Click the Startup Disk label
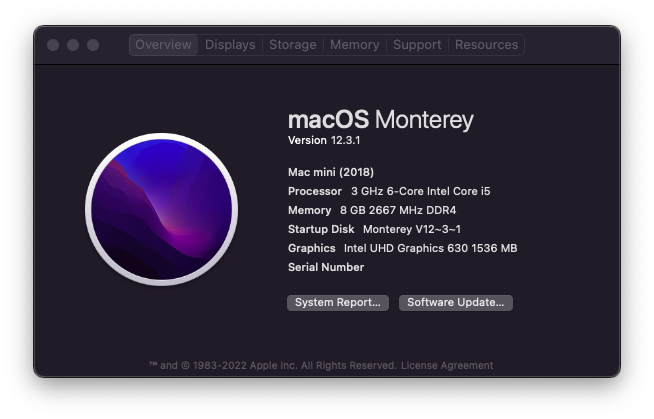This screenshot has width=654, height=419. click(x=321, y=229)
